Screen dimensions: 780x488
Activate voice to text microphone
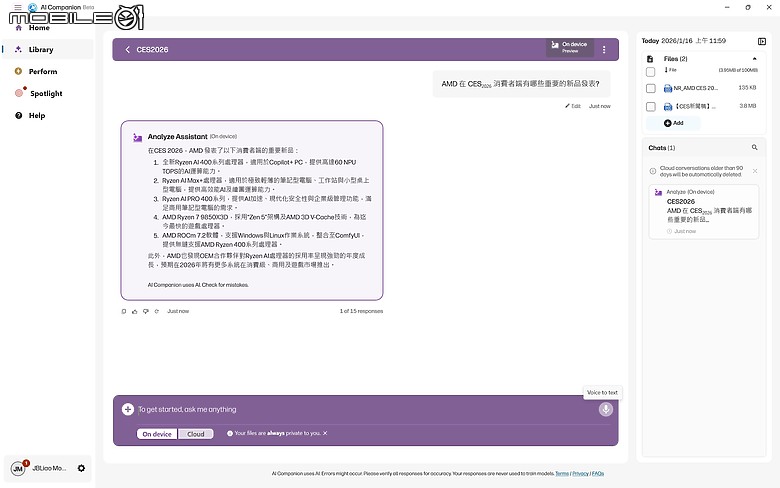click(x=605, y=409)
